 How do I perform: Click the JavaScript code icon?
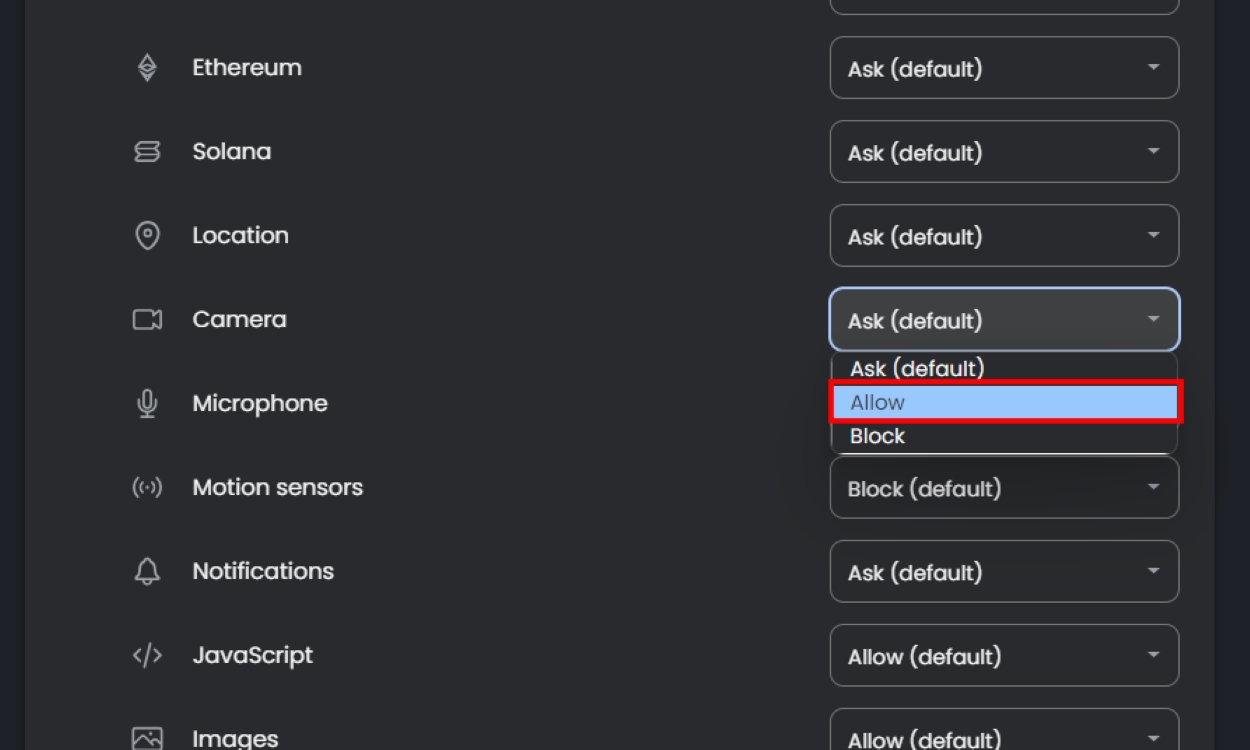coord(147,656)
